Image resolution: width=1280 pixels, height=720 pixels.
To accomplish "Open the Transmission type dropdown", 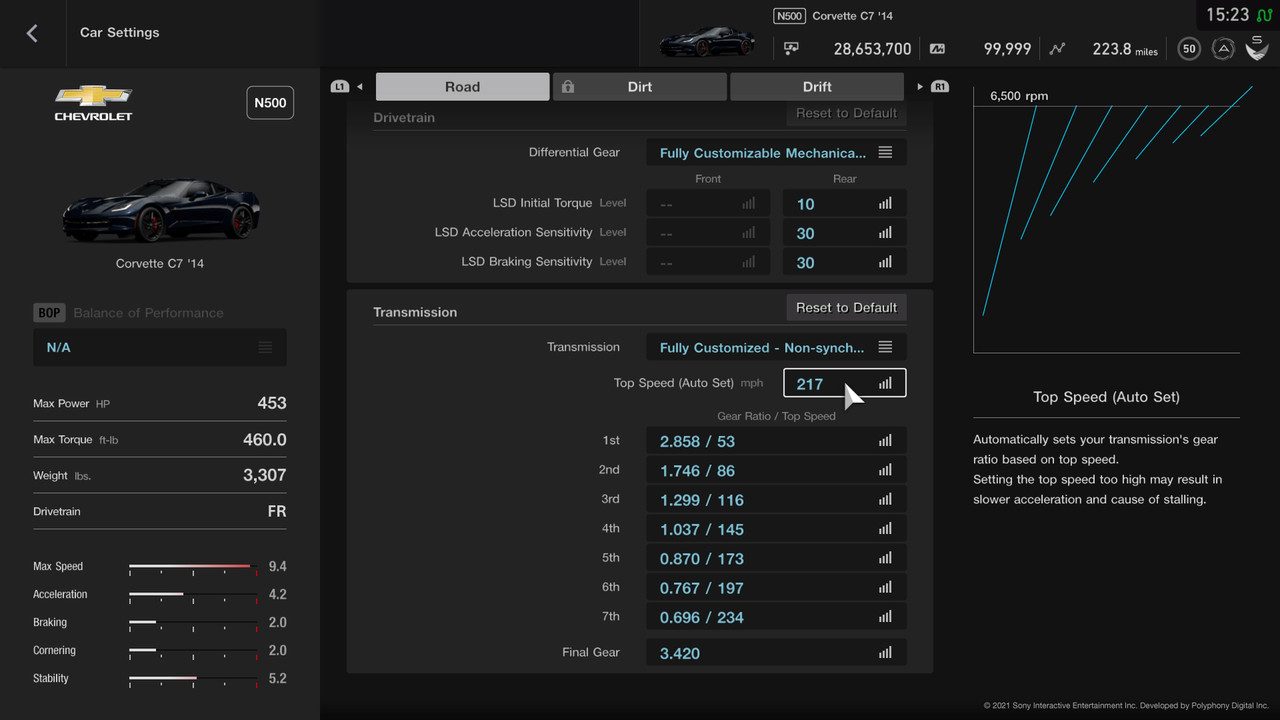I will [776, 347].
